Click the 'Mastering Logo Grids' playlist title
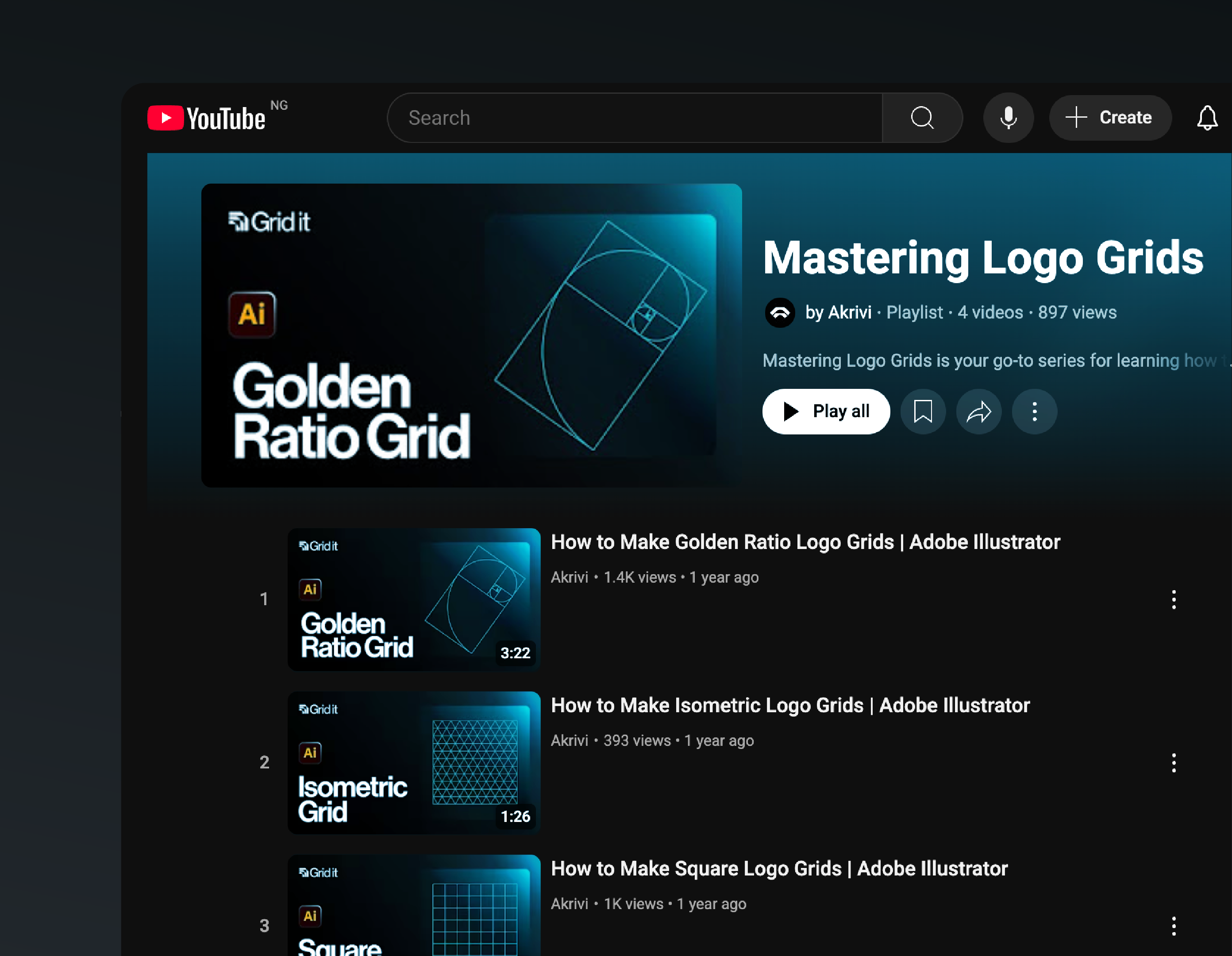The image size is (1232, 956). 983,258
